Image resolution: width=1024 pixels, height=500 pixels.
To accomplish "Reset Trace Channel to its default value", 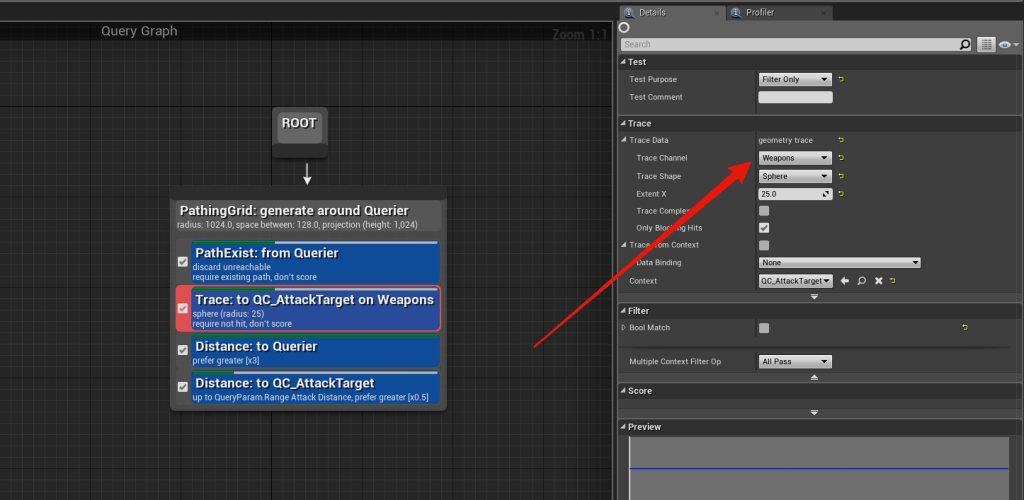I will pyautogui.click(x=841, y=158).
